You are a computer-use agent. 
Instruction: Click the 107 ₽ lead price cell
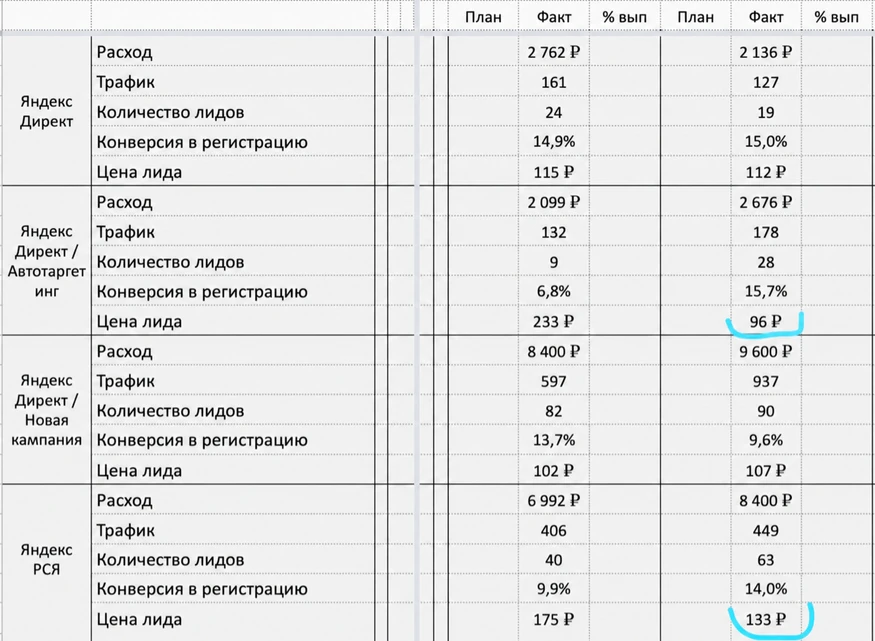point(766,470)
